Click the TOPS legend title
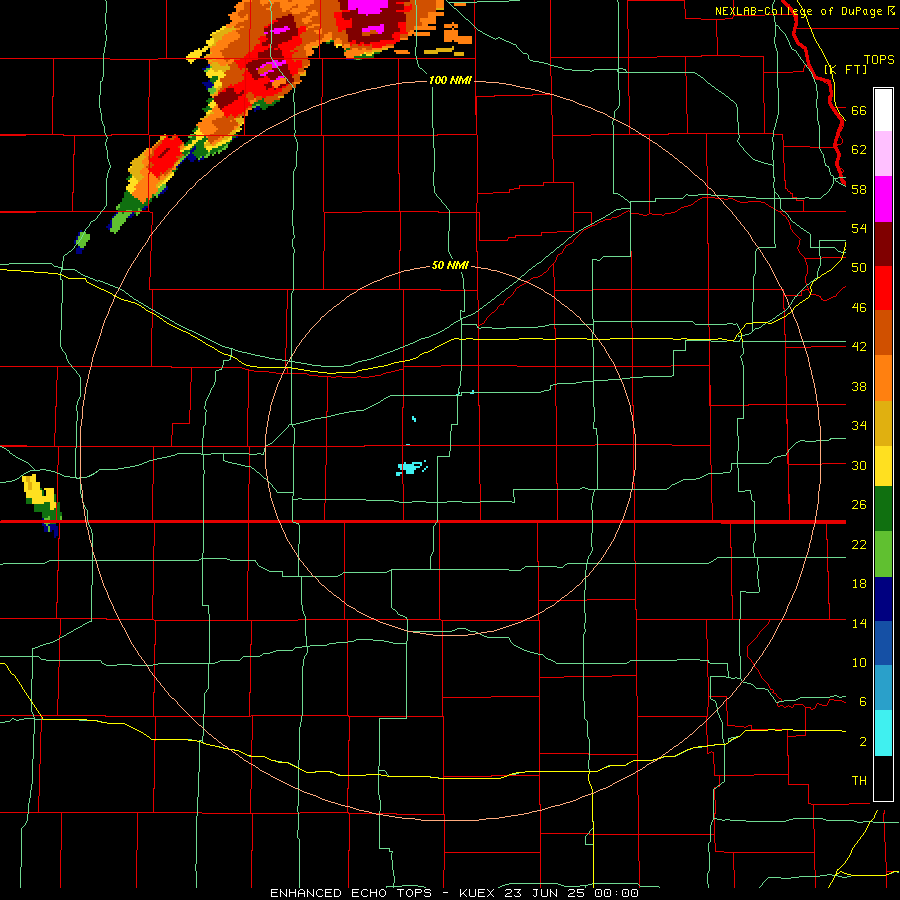This screenshot has width=900, height=900. [x=879, y=59]
